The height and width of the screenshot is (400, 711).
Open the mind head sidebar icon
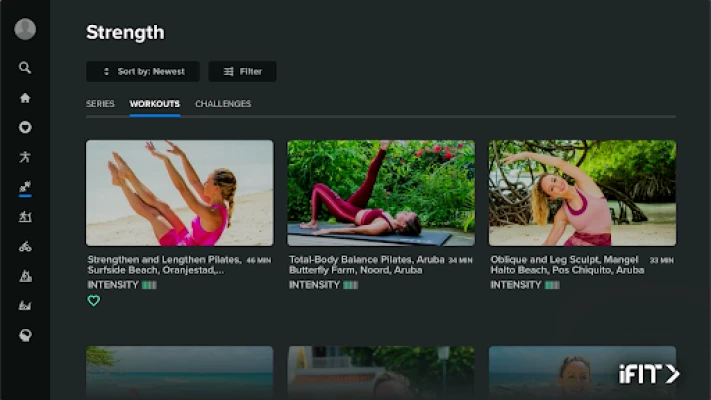click(25, 336)
